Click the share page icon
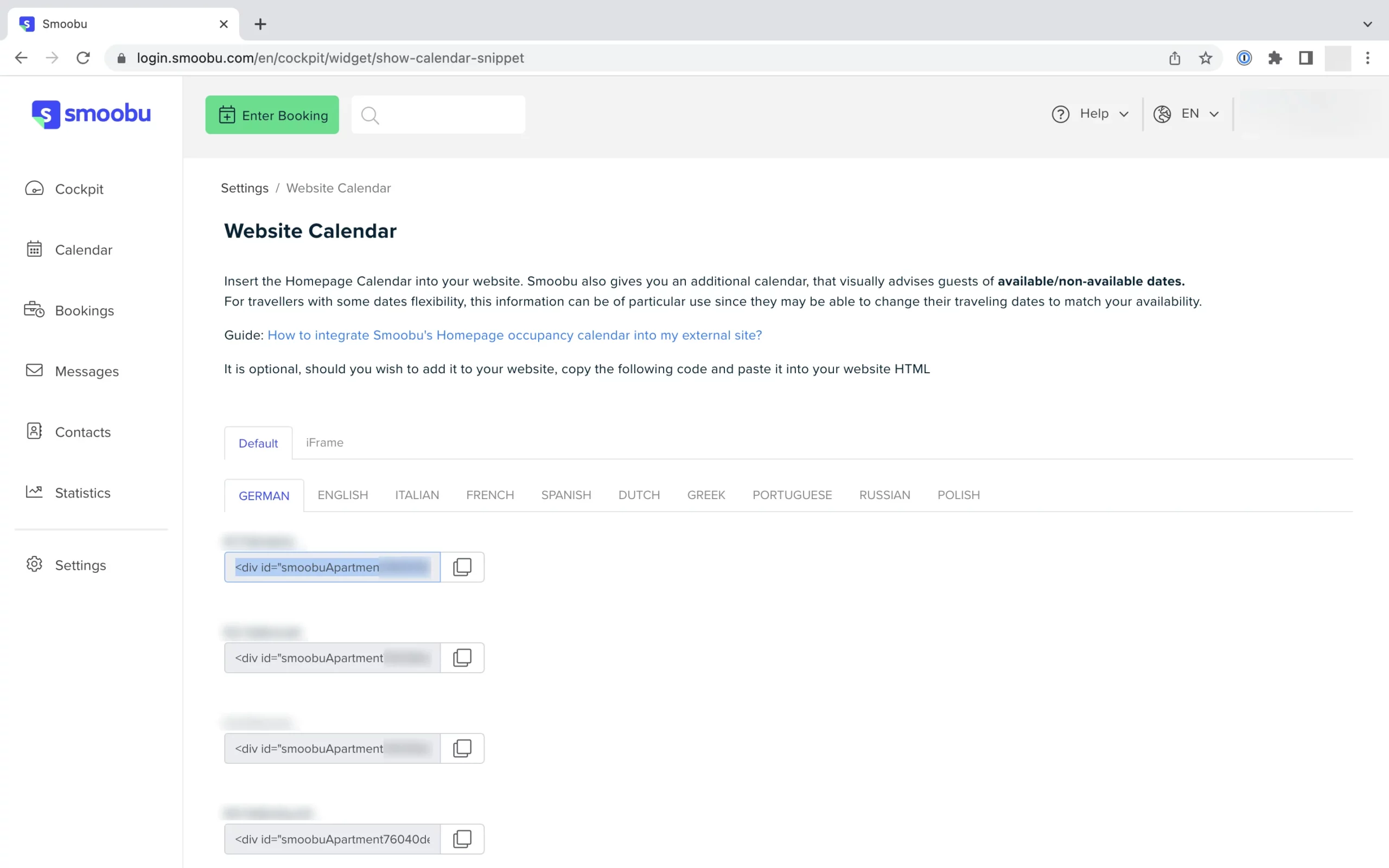This screenshot has width=1389, height=868. (x=1174, y=58)
